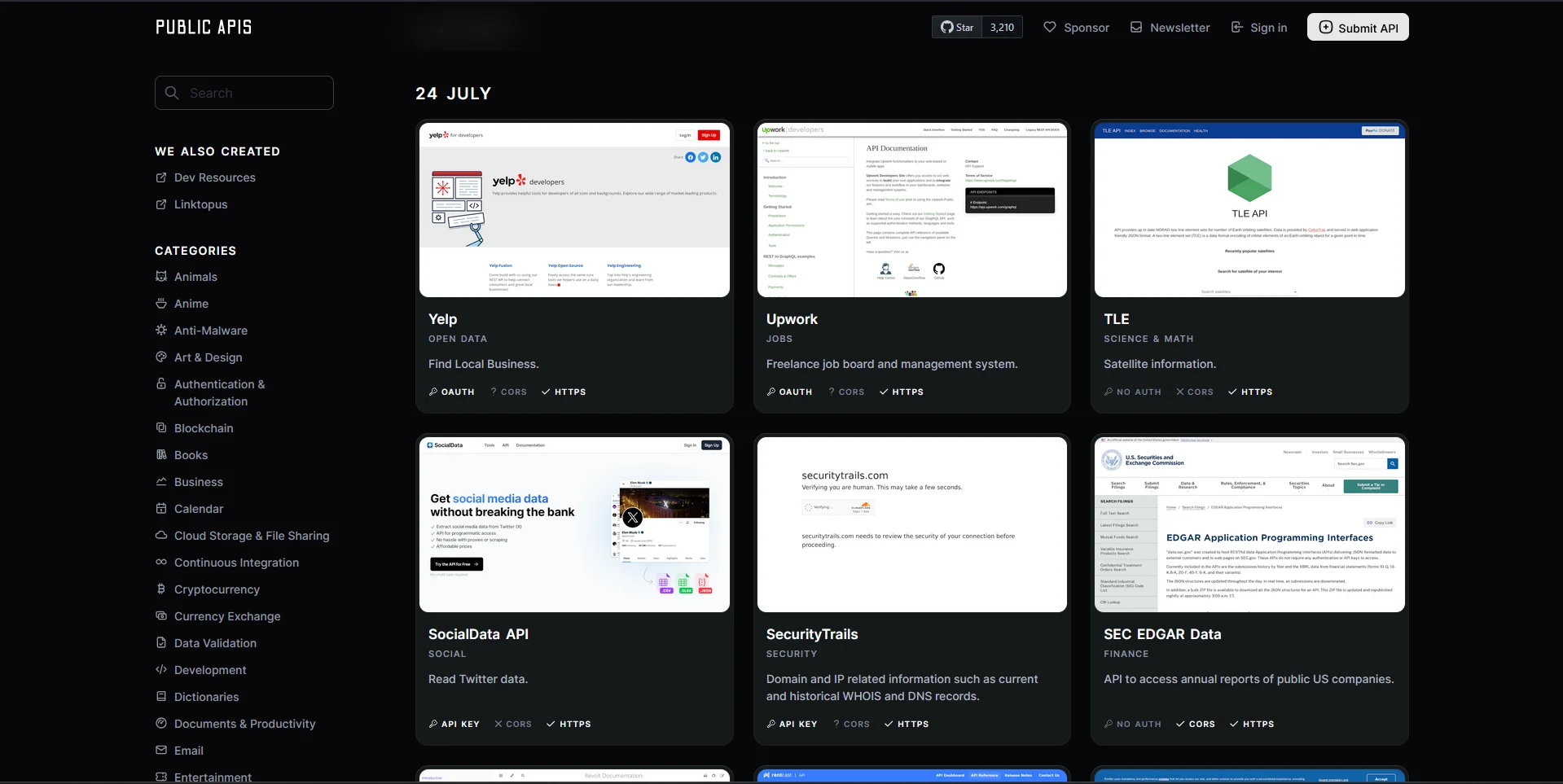Click the envelope icon beside Newsletter
Image resolution: width=1563 pixels, height=784 pixels.
coord(1136,27)
